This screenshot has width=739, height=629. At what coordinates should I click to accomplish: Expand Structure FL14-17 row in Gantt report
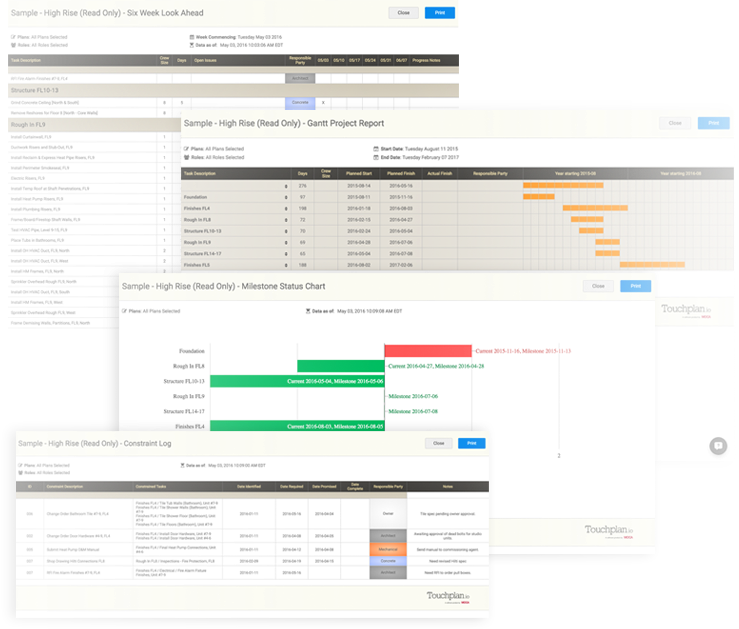[286, 254]
